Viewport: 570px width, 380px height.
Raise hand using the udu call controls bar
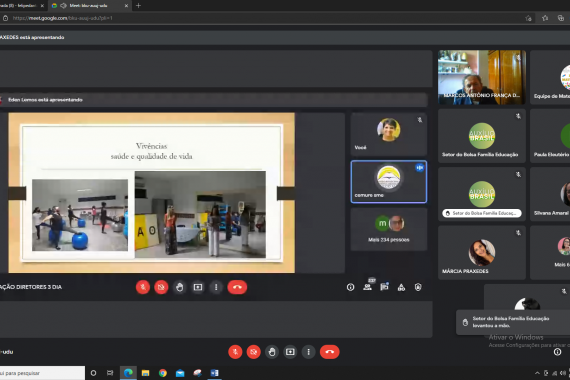coord(272,352)
